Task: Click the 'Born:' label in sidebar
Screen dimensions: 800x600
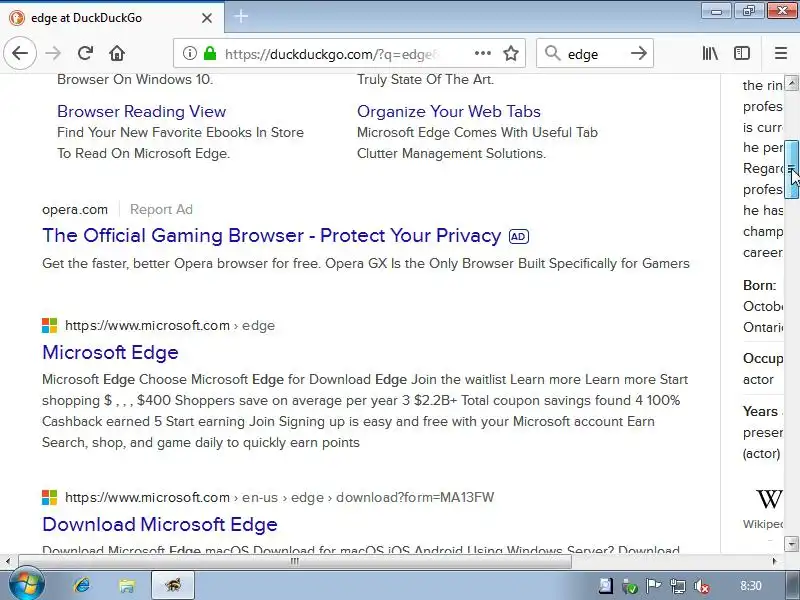Action: (x=759, y=285)
